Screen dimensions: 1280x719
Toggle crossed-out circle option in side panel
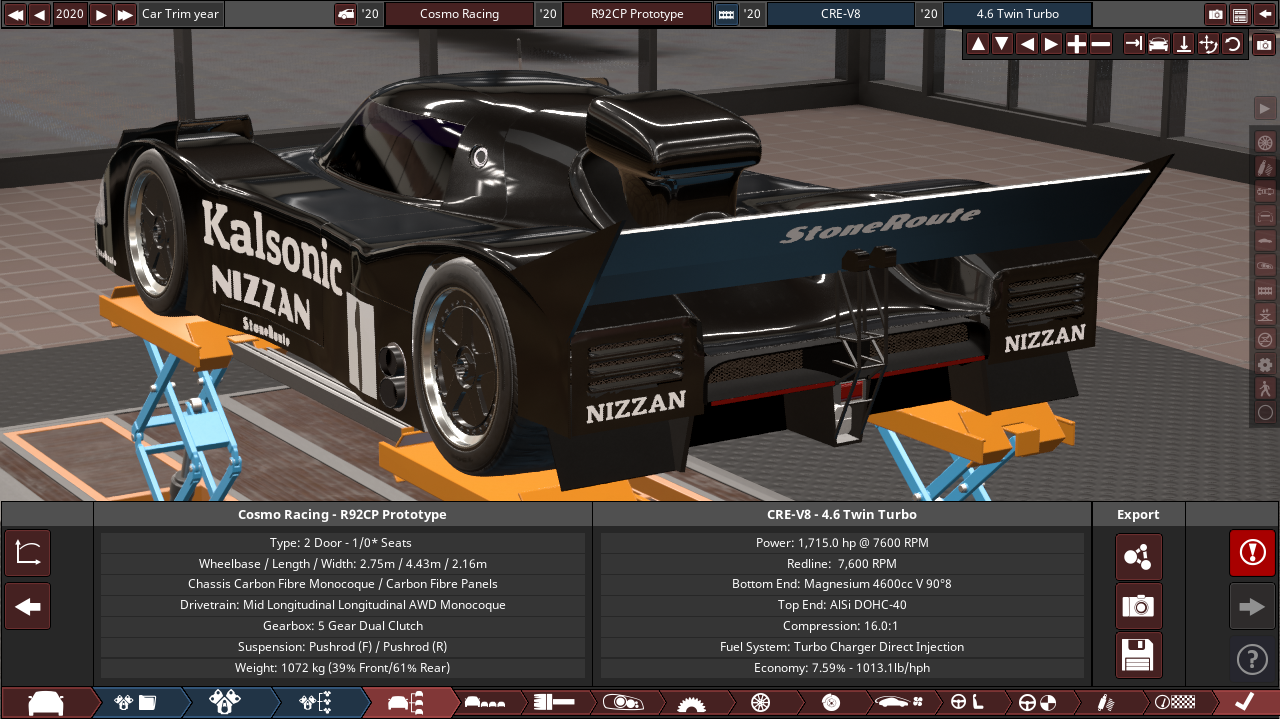click(1265, 339)
